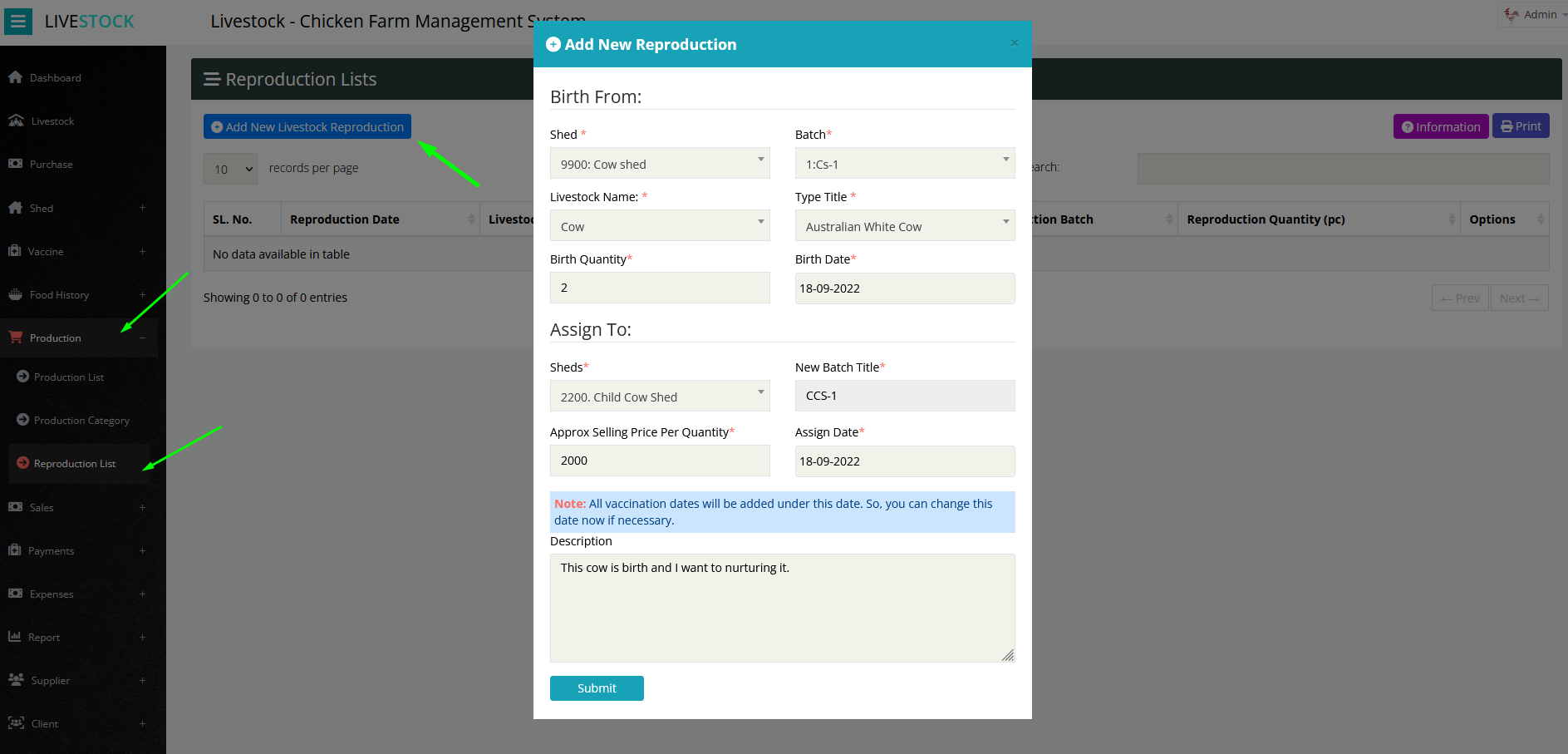The image size is (1568, 754).
Task: Click the Production cart icon
Action: coord(15,338)
